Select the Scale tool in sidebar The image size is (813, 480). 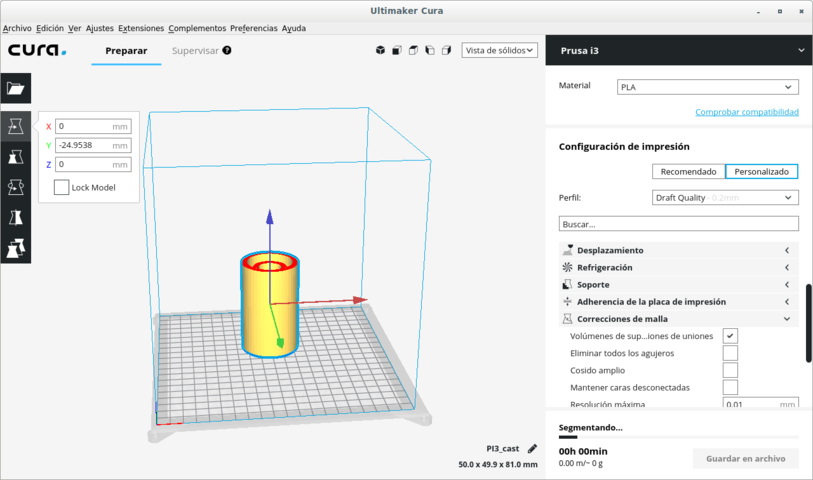(x=16, y=157)
